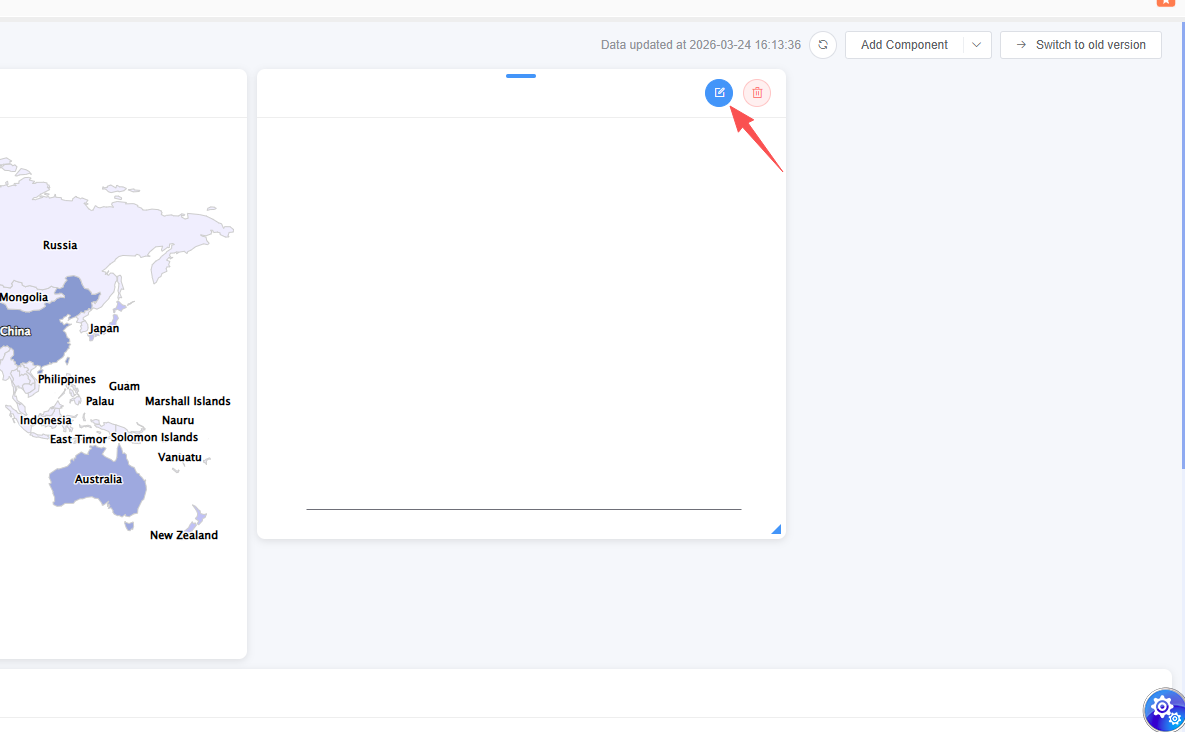1185x732 pixels.
Task: Click the Japan label on the map
Action: pos(104,328)
